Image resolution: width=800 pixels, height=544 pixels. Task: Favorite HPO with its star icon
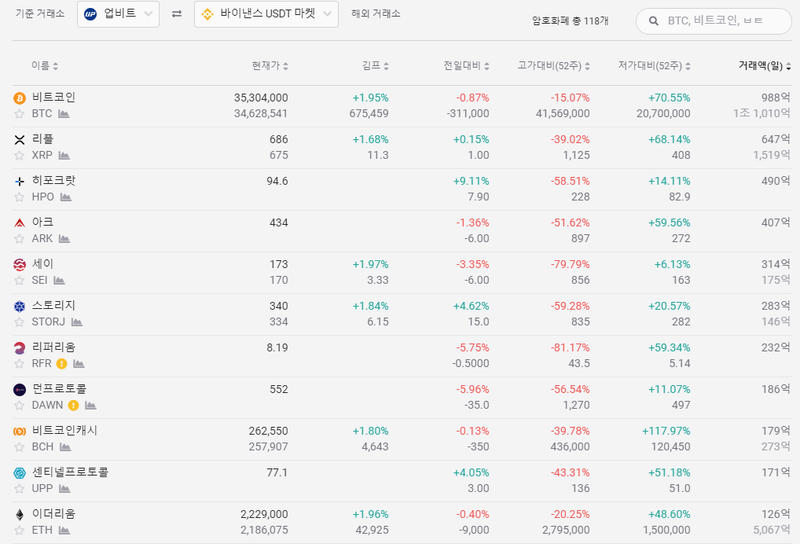[19, 197]
